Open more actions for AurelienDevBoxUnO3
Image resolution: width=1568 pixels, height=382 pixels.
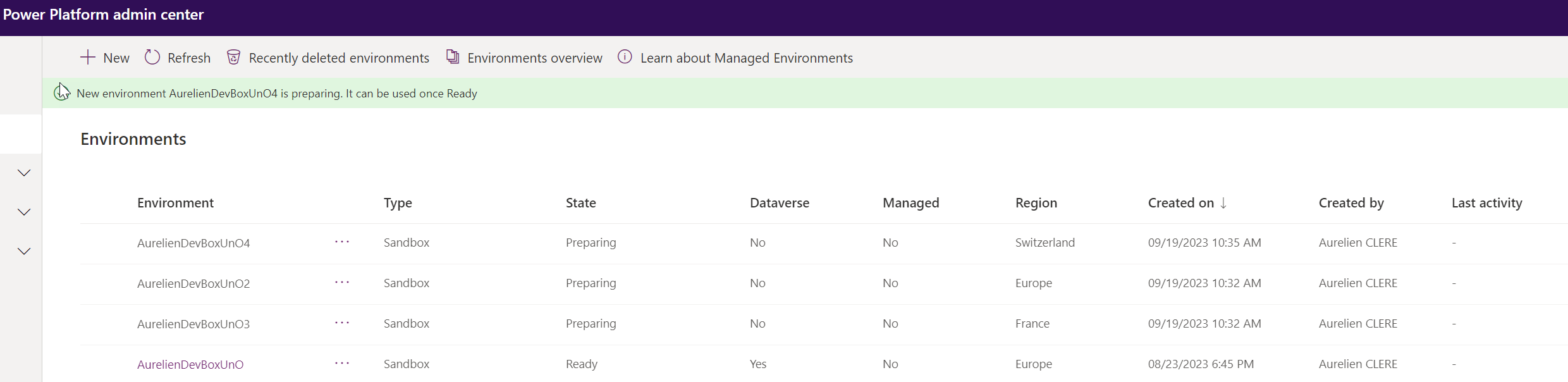click(342, 323)
